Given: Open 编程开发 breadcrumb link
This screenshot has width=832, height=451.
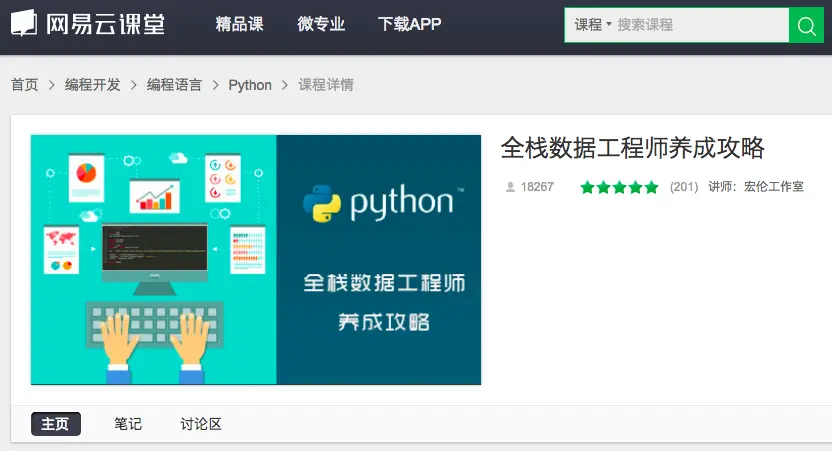Looking at the screenshot, I should click(92, 85).
